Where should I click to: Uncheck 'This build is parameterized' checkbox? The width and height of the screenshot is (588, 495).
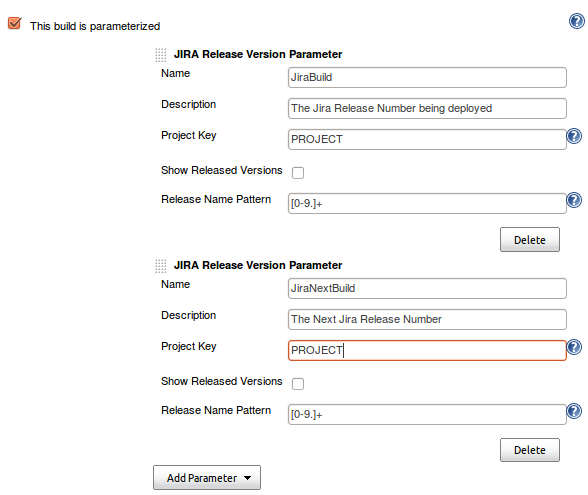click(15, 23)
